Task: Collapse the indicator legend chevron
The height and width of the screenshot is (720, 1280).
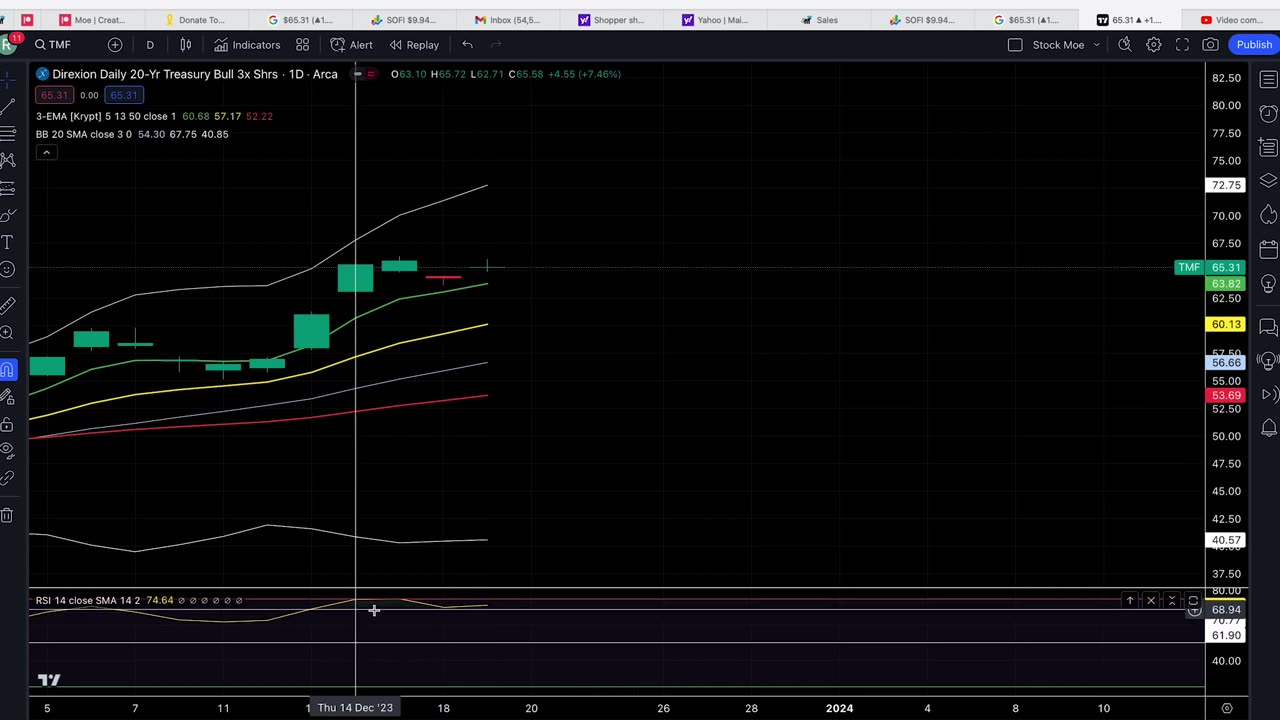Action: [x=46, y=152]
